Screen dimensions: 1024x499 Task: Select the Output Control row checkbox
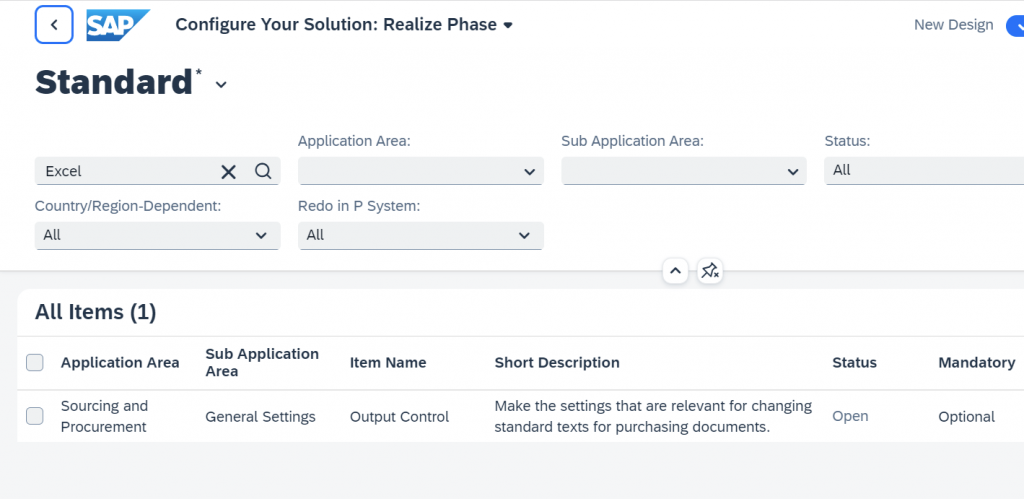pyautogui.click(x=35, y=416)
